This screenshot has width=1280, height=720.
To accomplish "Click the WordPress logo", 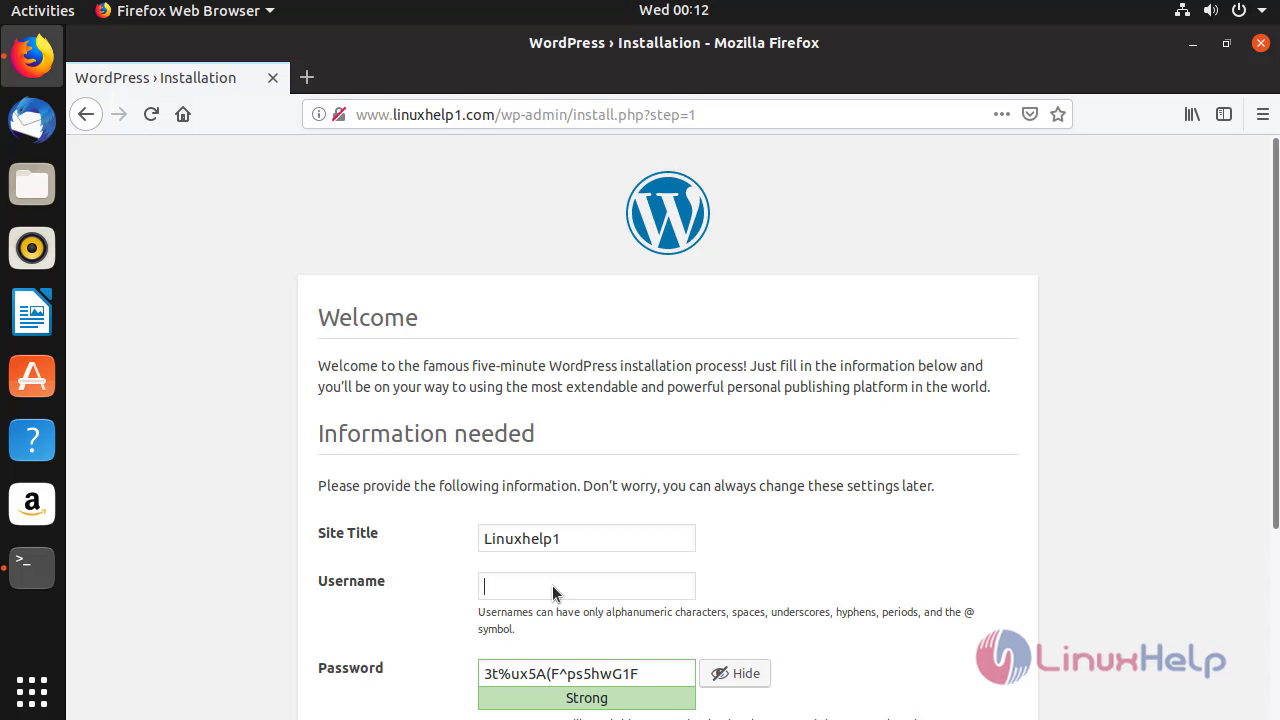I will (668, 213).
